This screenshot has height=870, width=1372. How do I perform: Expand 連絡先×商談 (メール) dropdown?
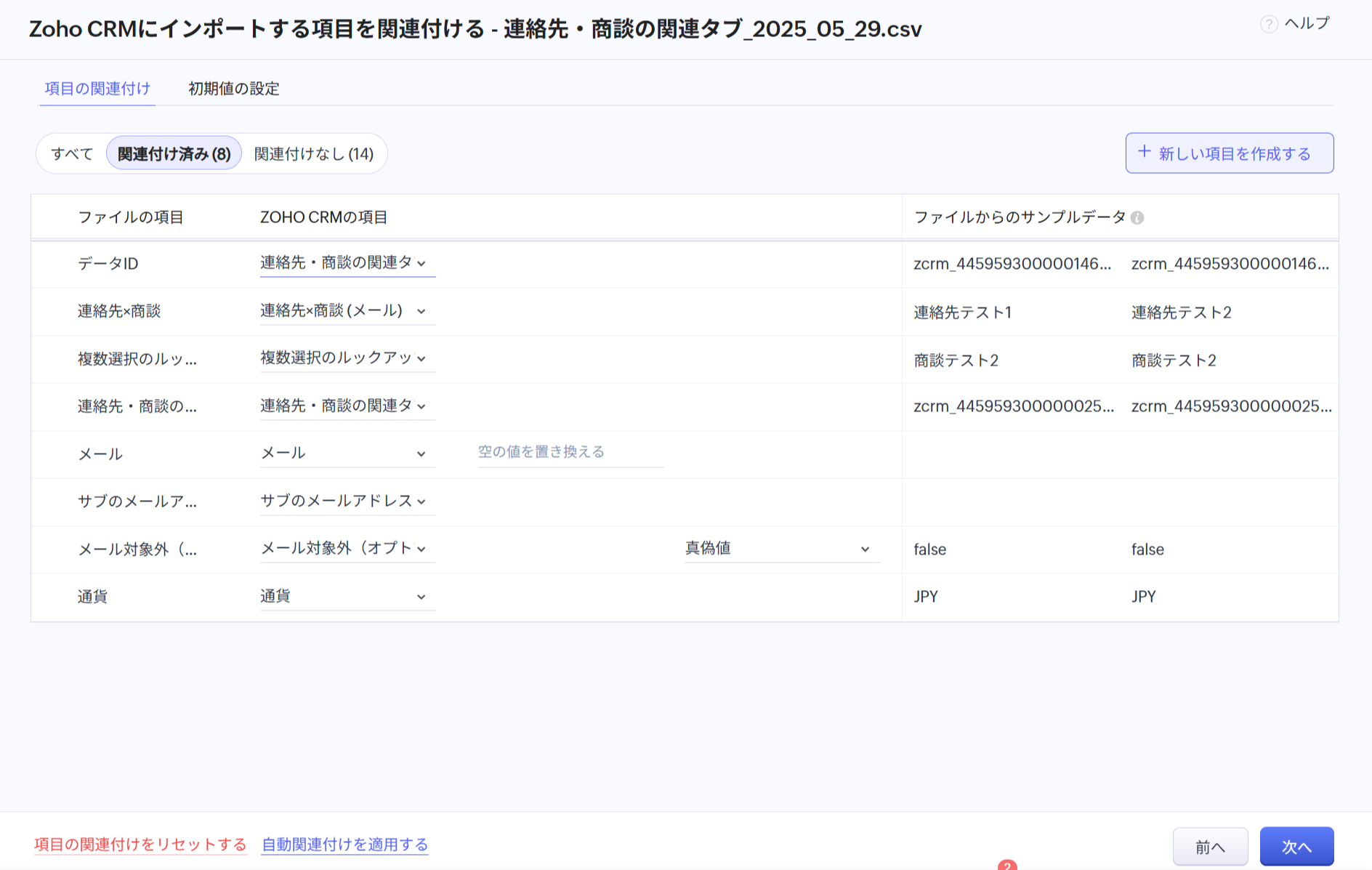[343, 311]
